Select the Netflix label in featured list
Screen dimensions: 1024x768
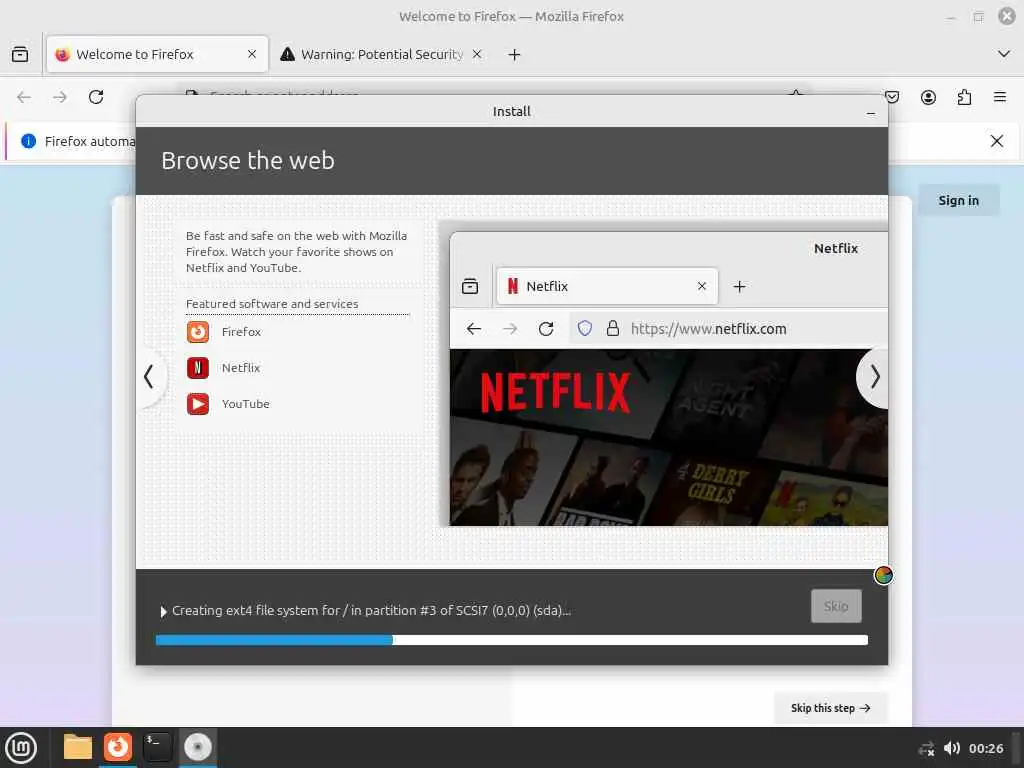tap(241, 368)
